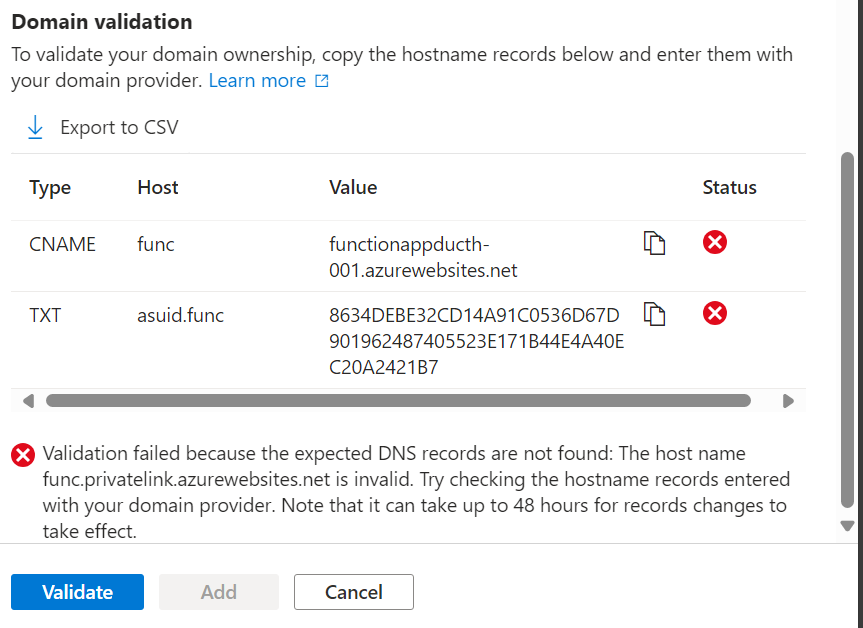
Task: Click the failed status icon for TXT record
Action: 714,313
